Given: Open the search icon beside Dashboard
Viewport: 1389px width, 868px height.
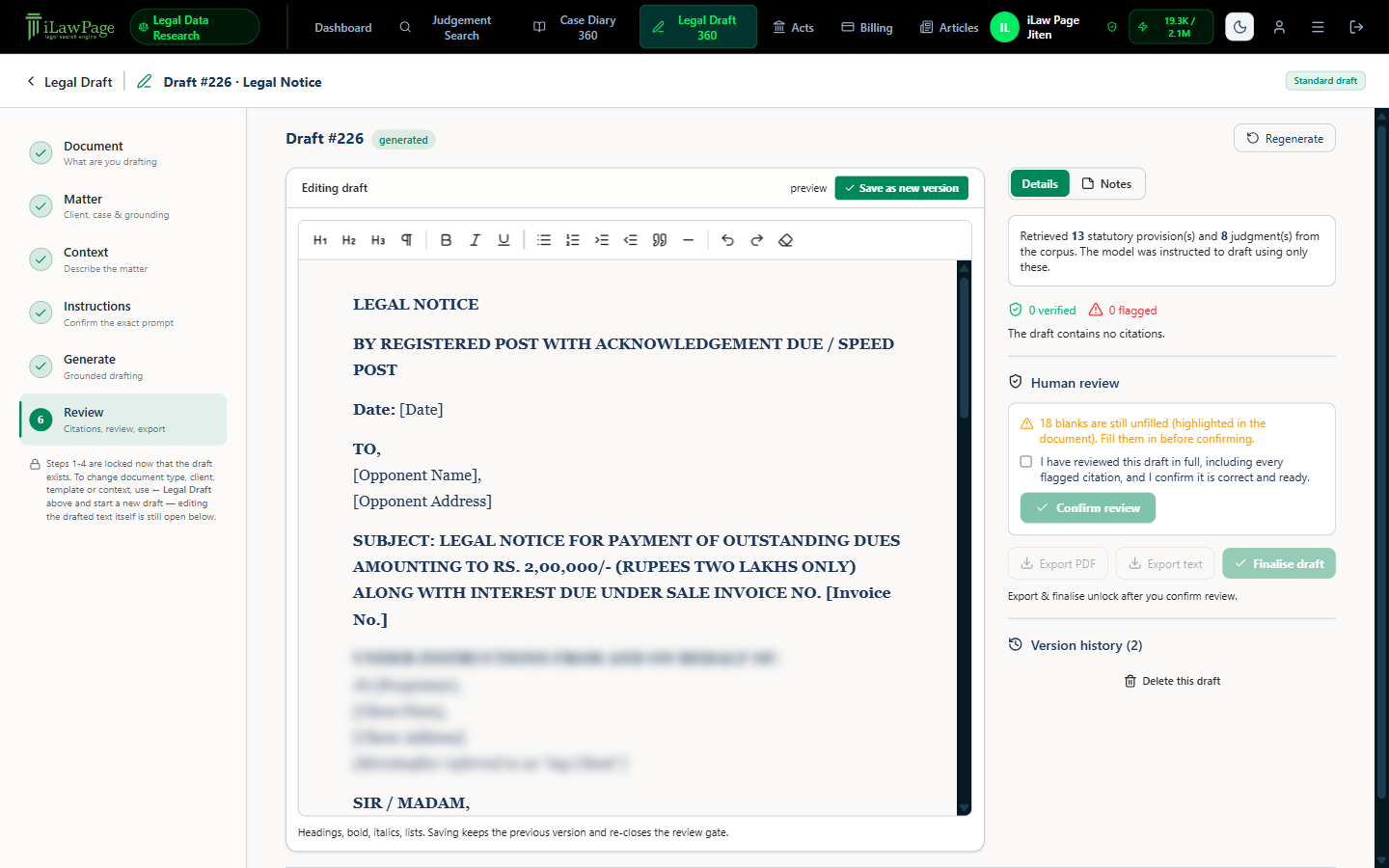Looking at the screenshot, I should pos(405,27).
